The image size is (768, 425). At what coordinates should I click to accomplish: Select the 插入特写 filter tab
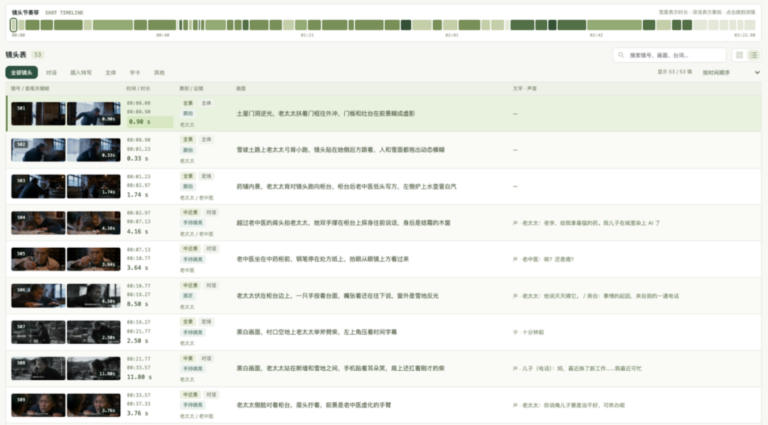click(81, 72)
